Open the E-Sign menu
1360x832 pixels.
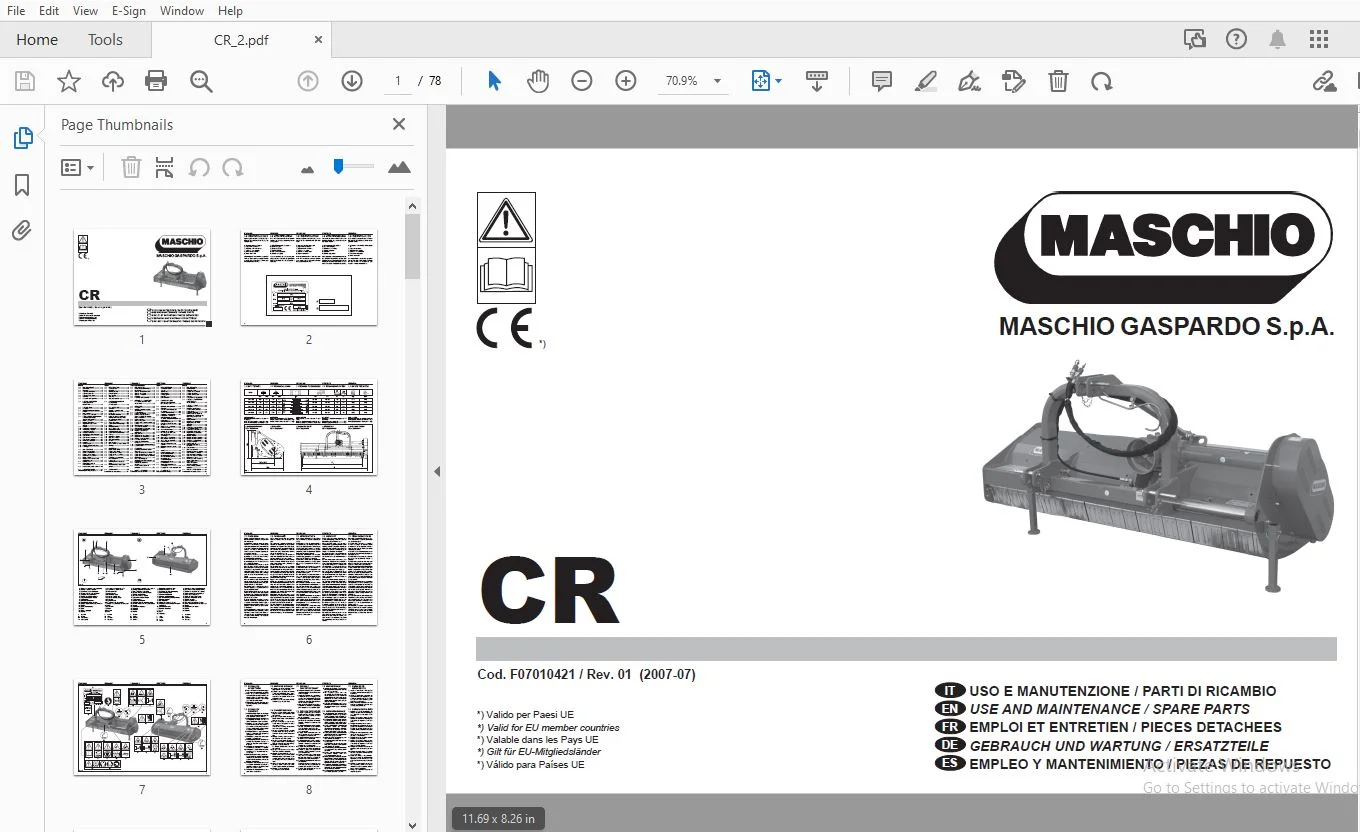(129, 10)
